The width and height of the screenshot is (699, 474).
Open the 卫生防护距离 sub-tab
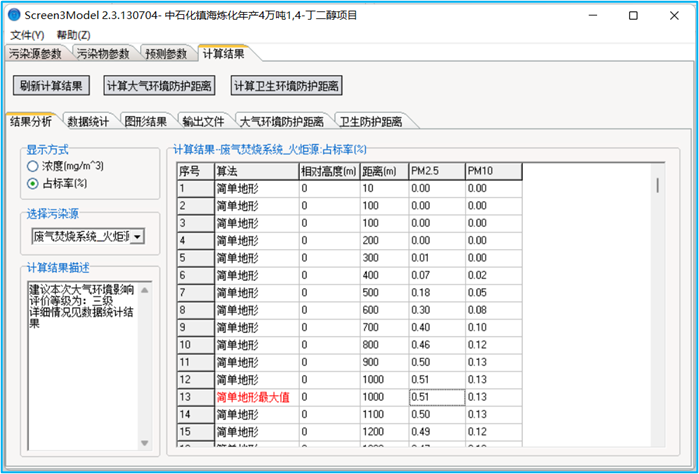tap(371, 121)
